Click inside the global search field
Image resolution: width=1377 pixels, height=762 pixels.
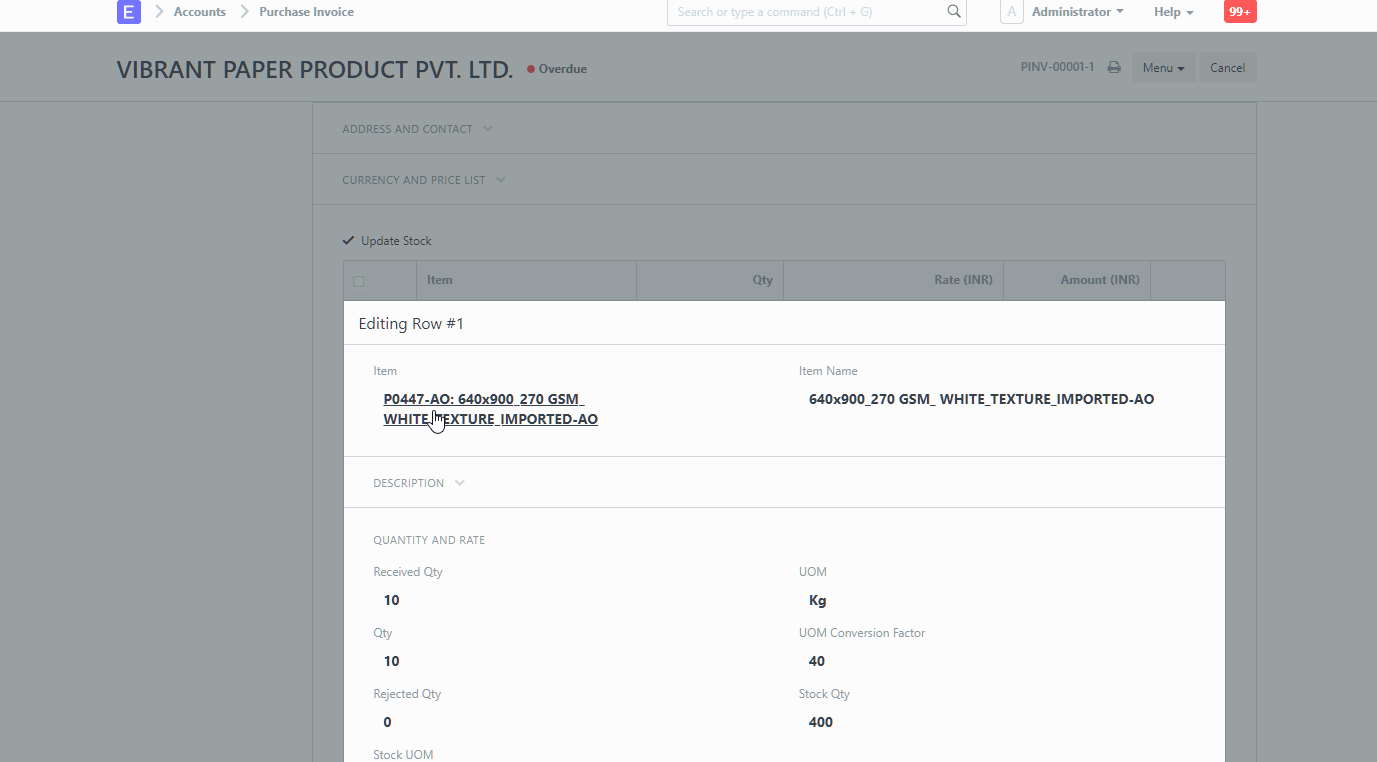click(x=800, y=11)
